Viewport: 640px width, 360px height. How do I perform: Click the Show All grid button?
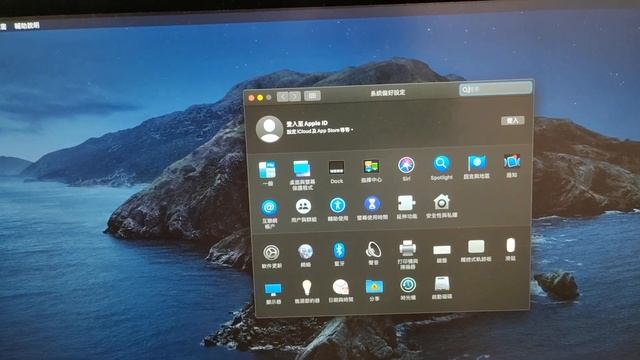312,96
